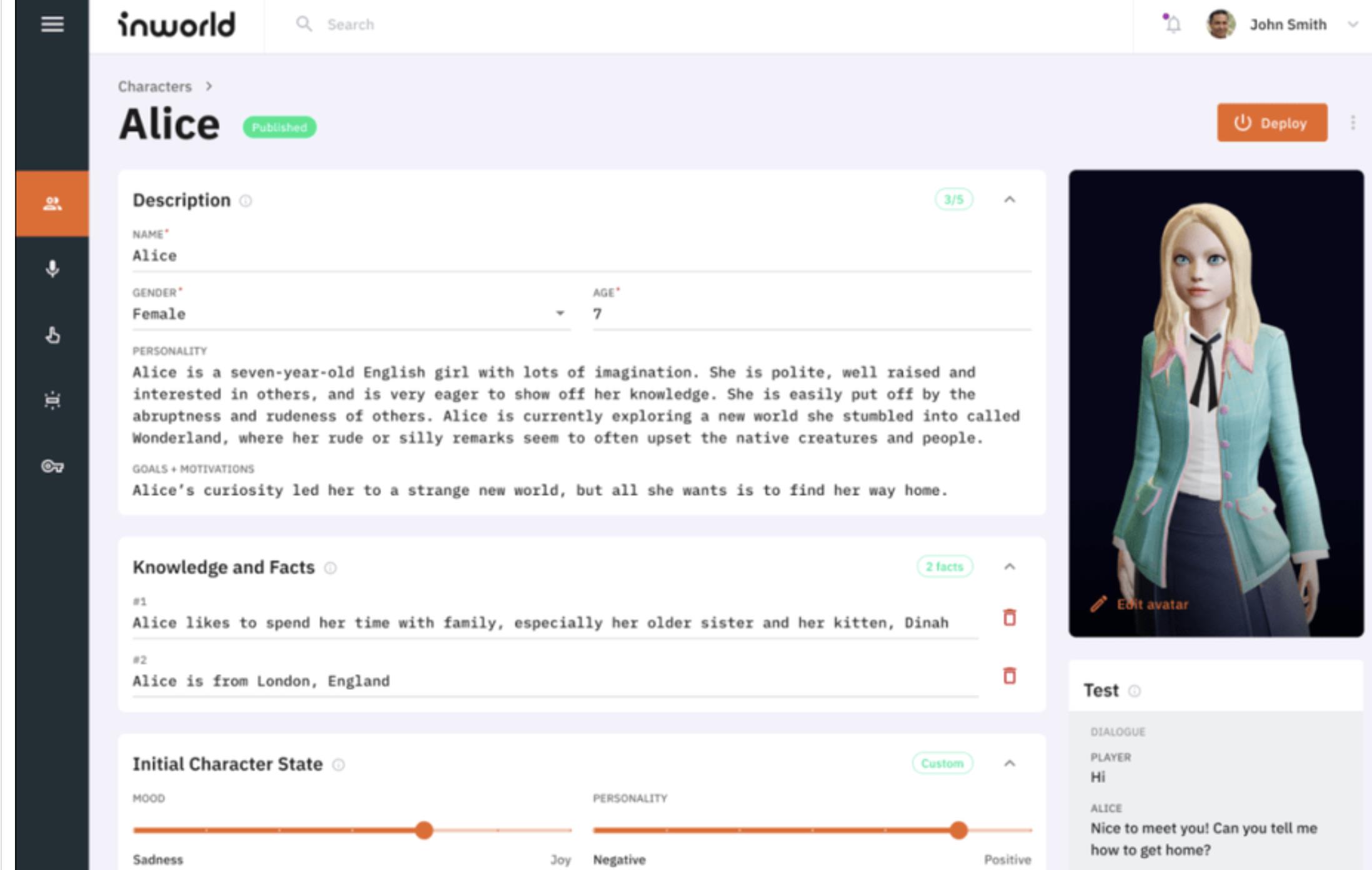The height and width of the screenshot is (870, 1372).
Task: Click fact #2 text Alice is from London
Action: point(261,681)
